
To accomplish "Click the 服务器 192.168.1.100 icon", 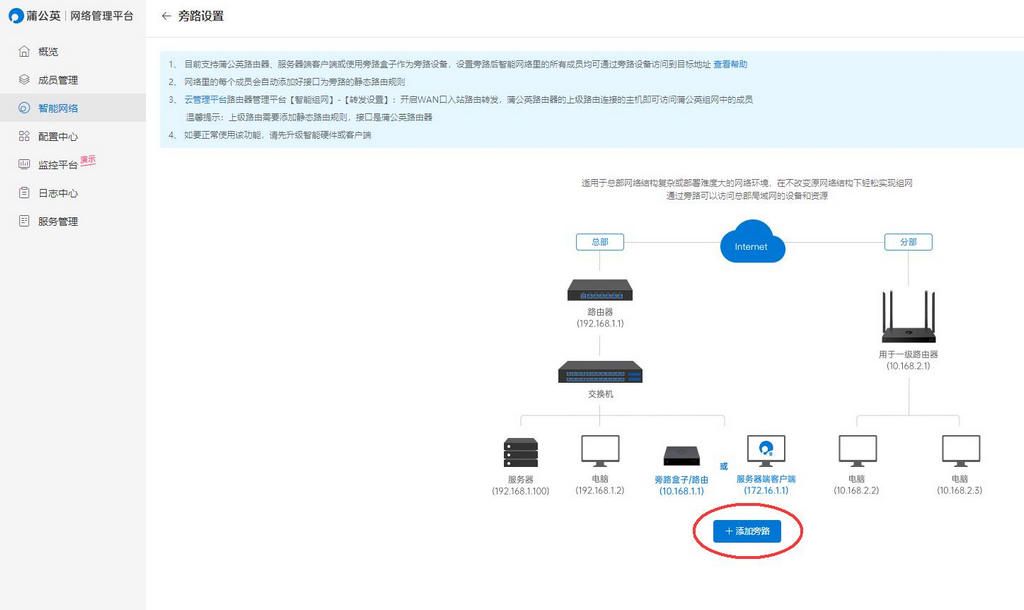I will pos(520,453).
